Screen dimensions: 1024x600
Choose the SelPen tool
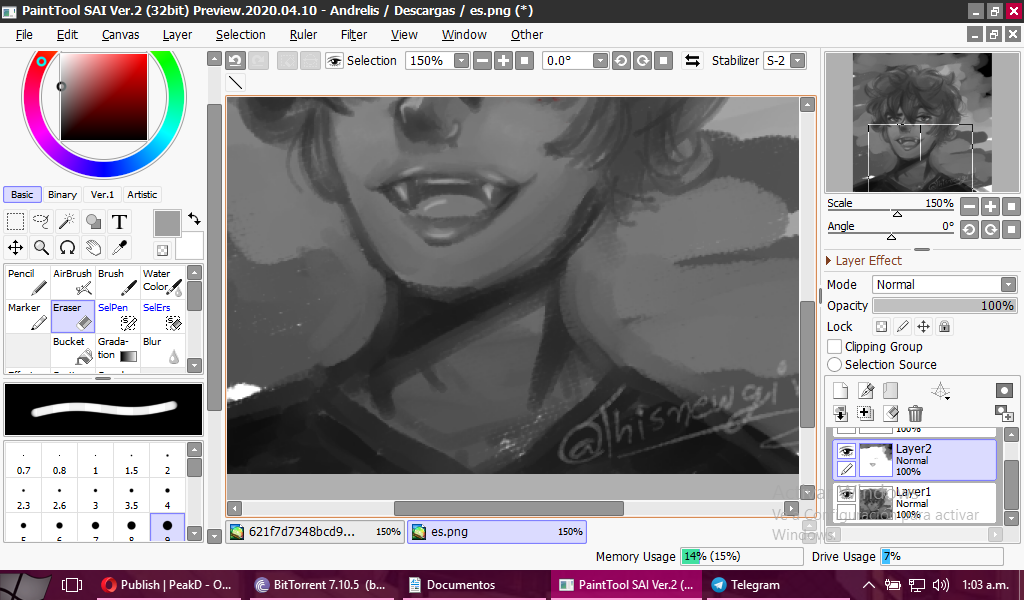click(x=118, y=316)
